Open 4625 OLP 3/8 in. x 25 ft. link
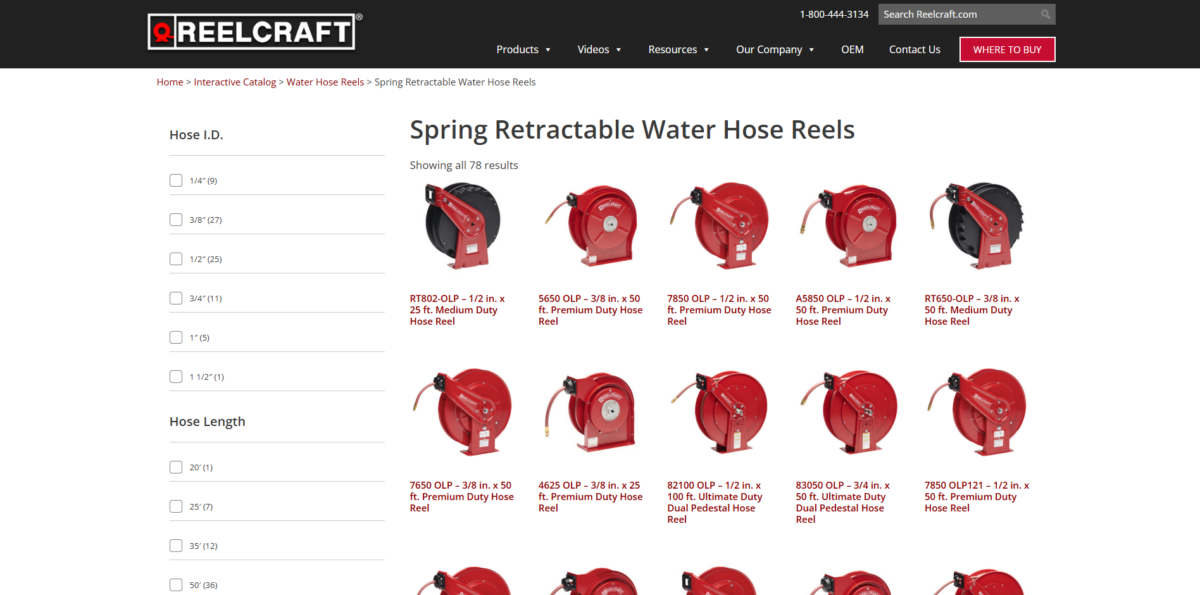 point(591,497)
